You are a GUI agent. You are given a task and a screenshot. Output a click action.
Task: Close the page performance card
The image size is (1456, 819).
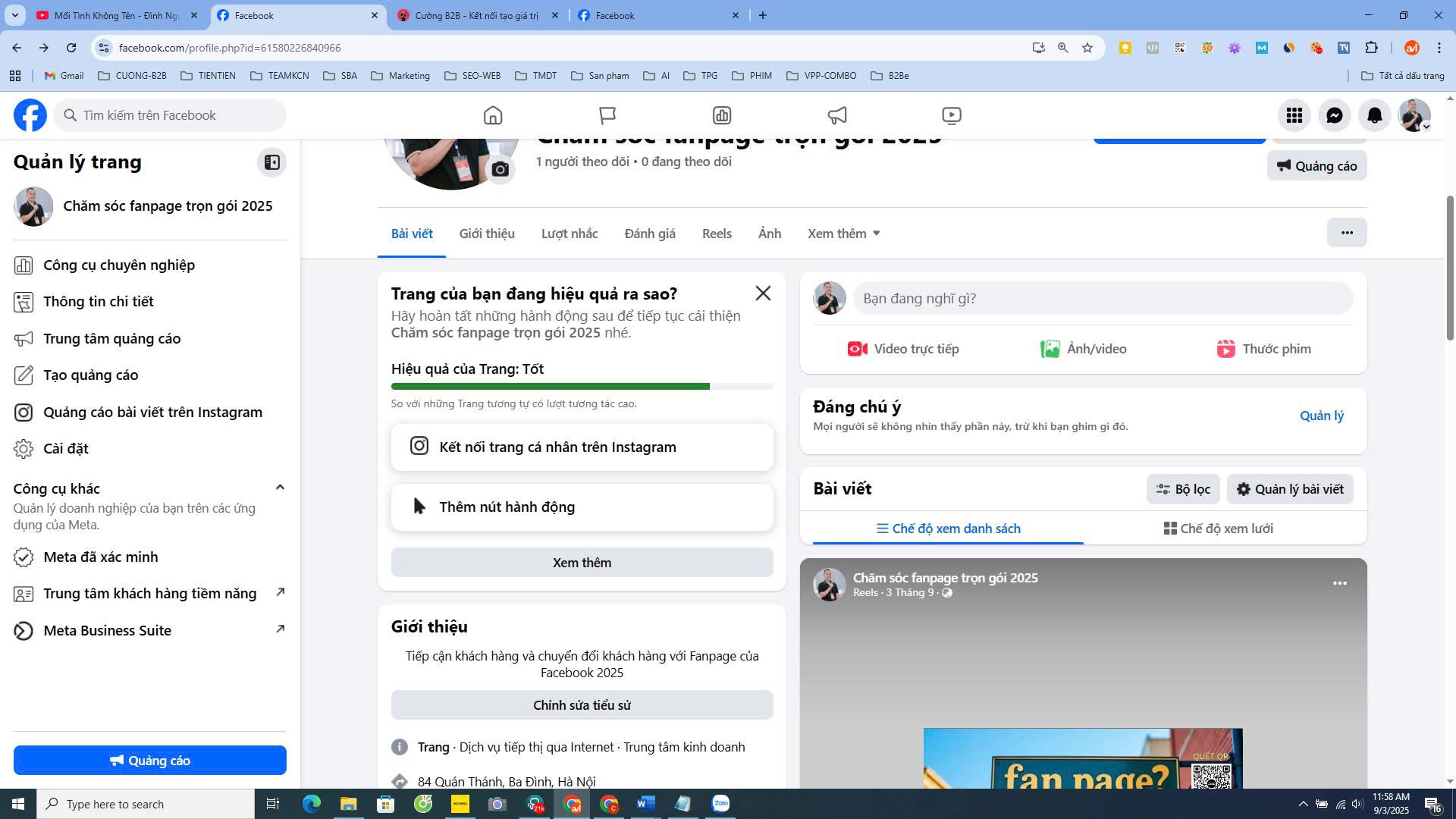click(x=763, y=293)
